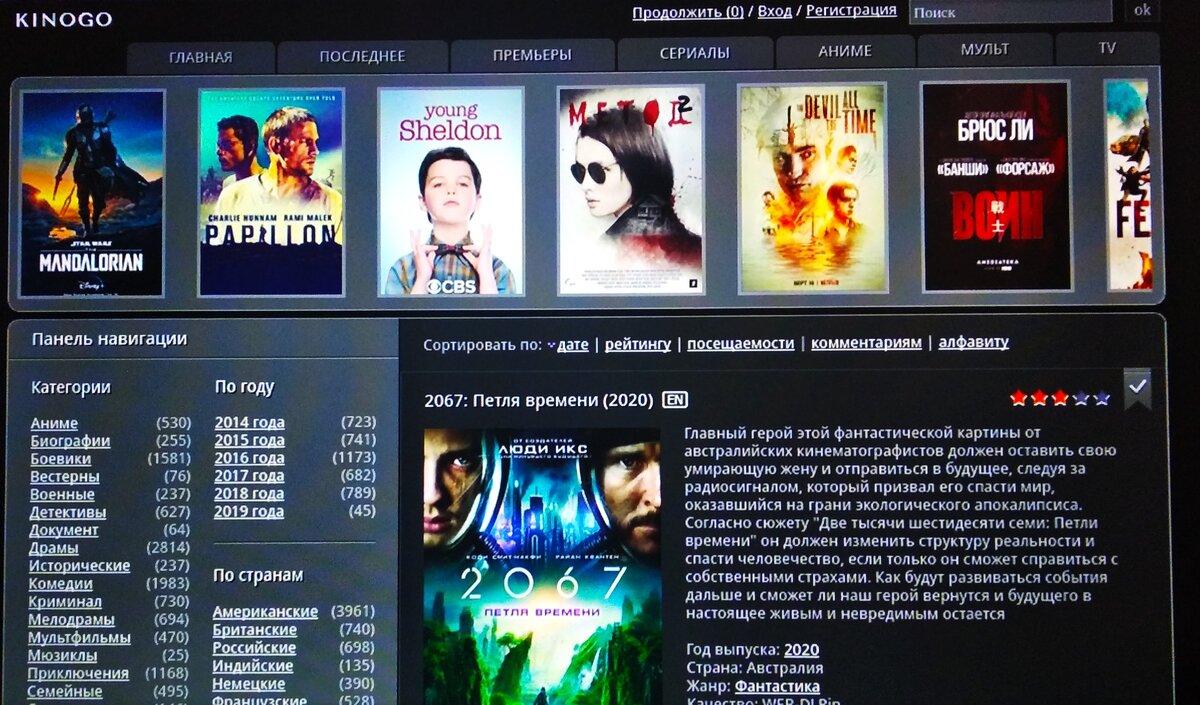Sort by дате
The width and height of the screenshot is (1200, 705).
point(572,345)
